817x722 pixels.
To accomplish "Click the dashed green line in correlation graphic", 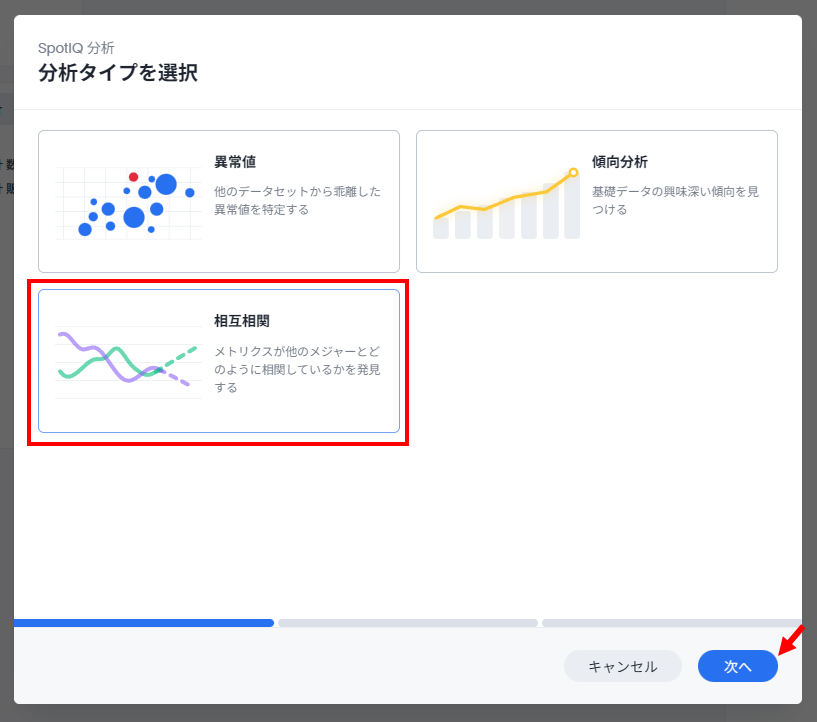I will point(181,355).
